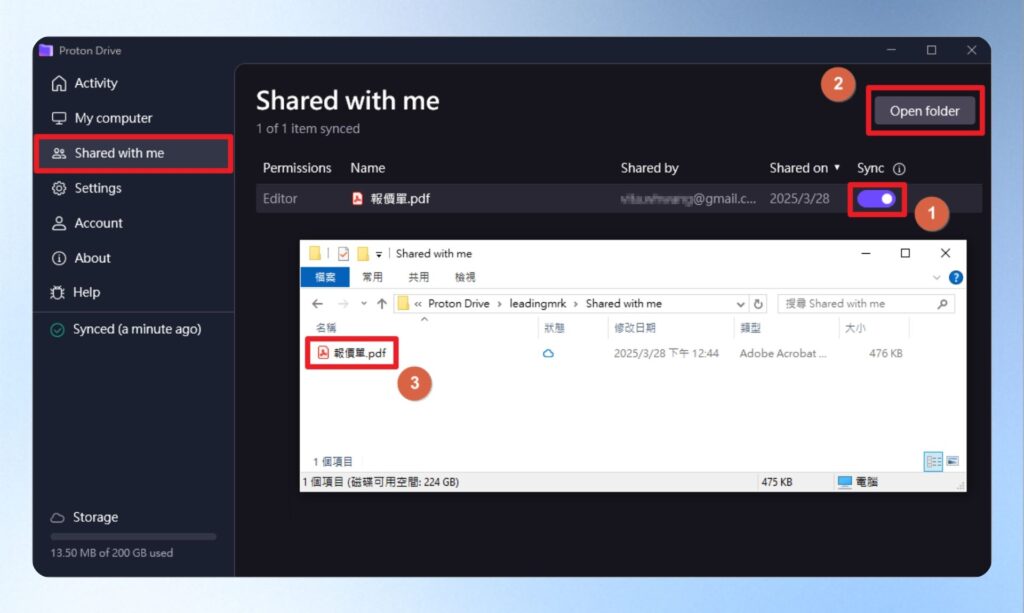
Task: Click the Sync info icon
Action: point(899,169)
